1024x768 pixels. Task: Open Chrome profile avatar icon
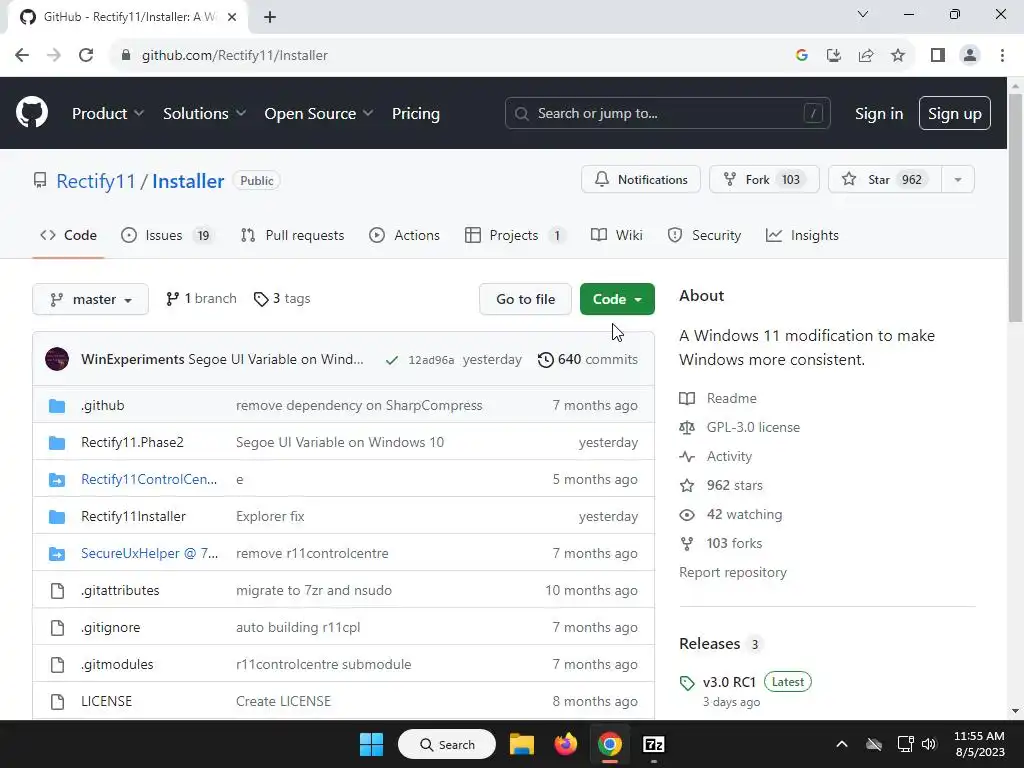(970, 55)
